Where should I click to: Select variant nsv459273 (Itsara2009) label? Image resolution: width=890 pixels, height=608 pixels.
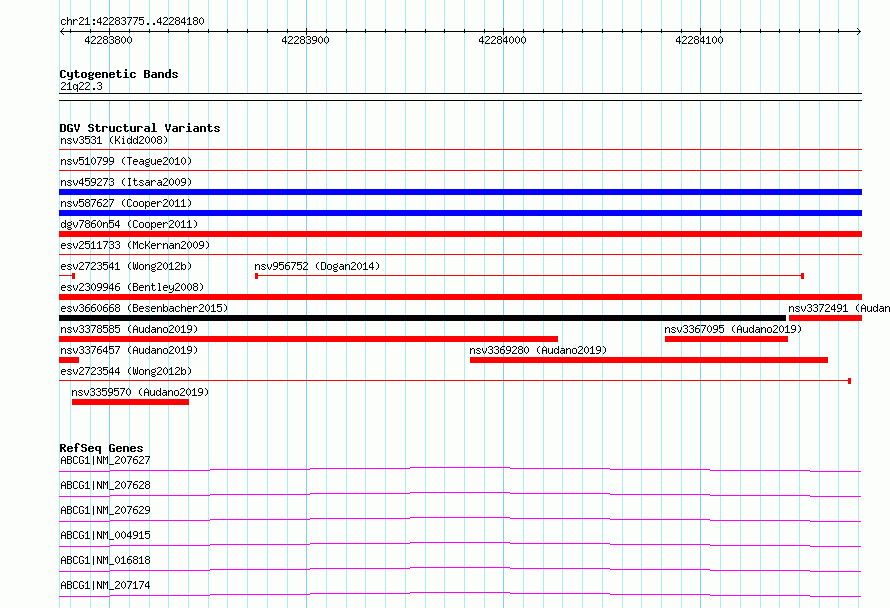126,182
